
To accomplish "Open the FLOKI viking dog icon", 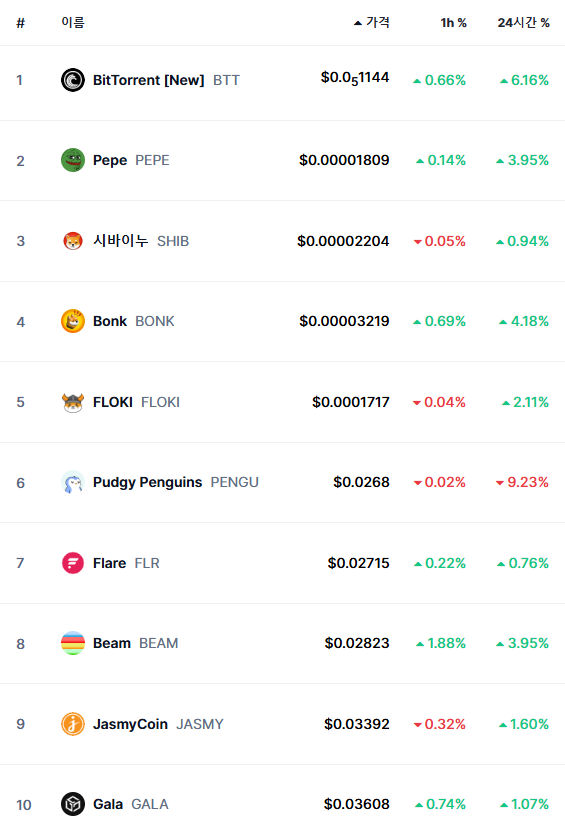I will [73, 402].
